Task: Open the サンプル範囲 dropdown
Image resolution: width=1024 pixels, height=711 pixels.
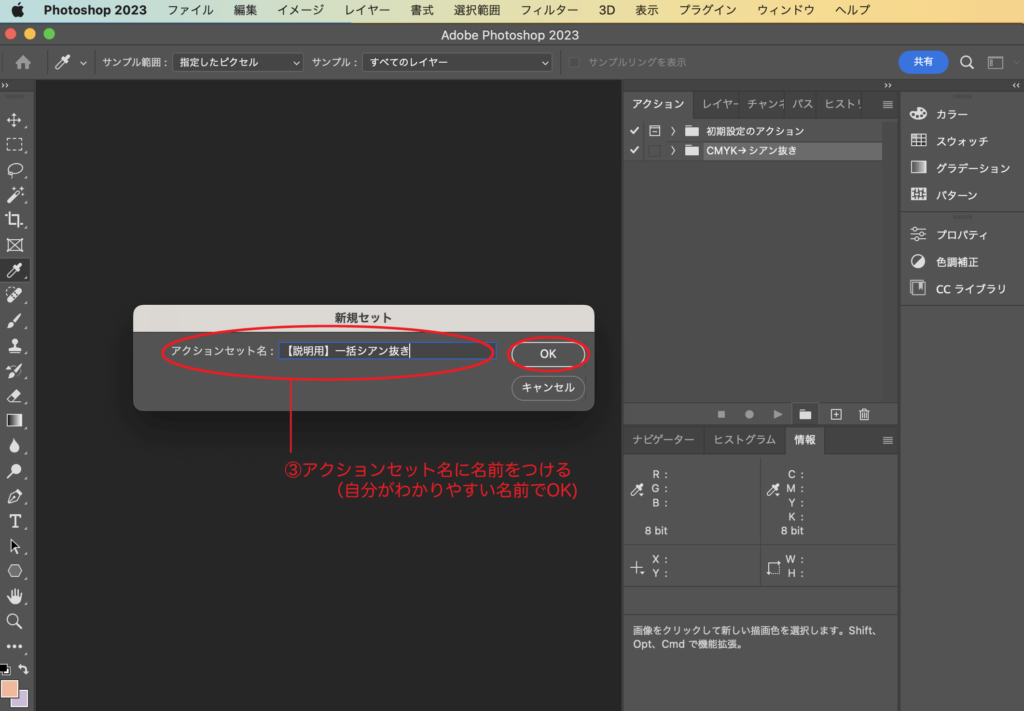Action: pyautogui.click(x=238, y=62)
